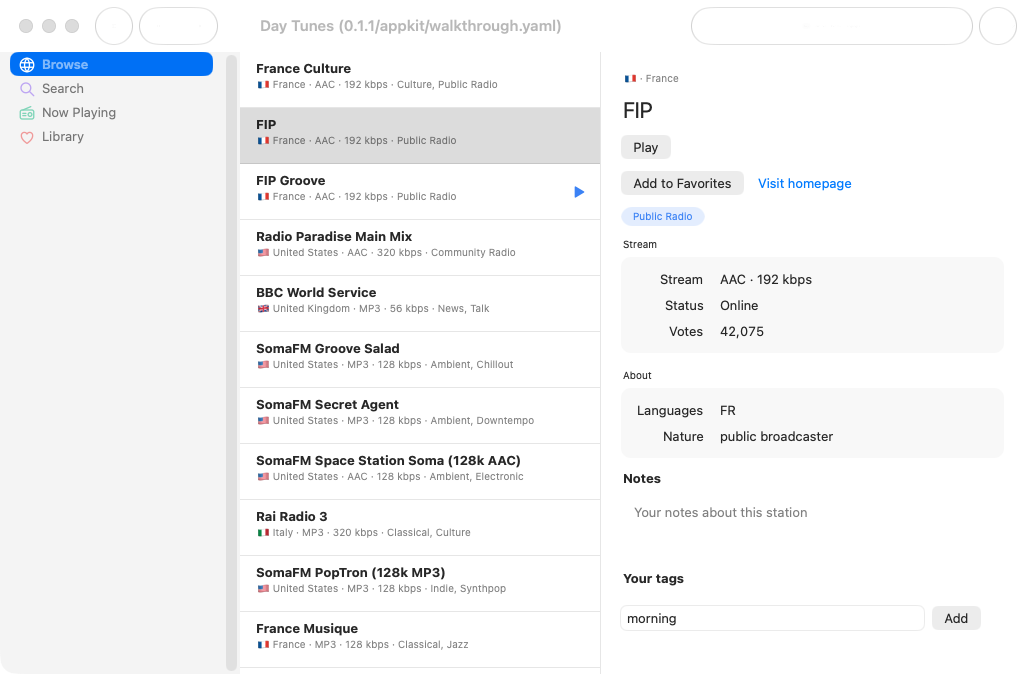Focus the tags input containing 'morning'

(772, 618)
